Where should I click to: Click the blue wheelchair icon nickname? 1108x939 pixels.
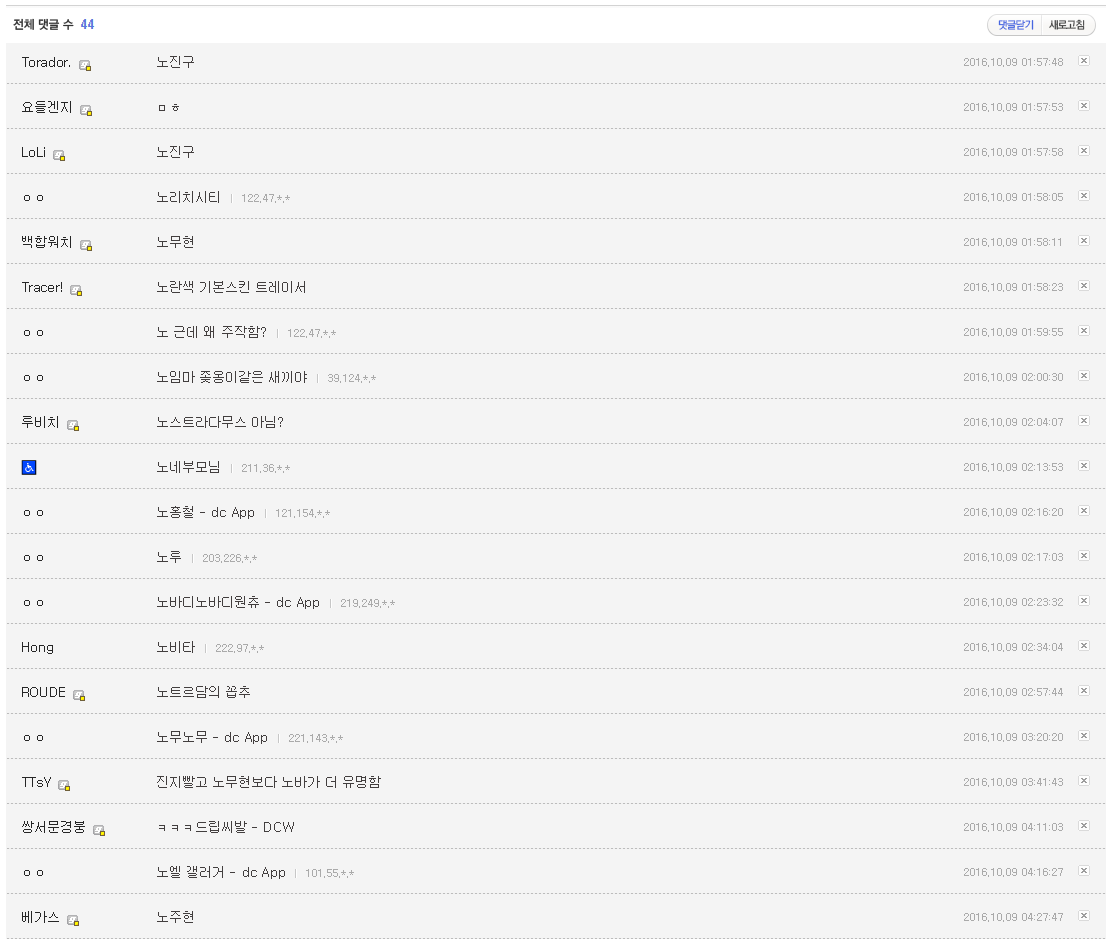click(x=29, y=467)
